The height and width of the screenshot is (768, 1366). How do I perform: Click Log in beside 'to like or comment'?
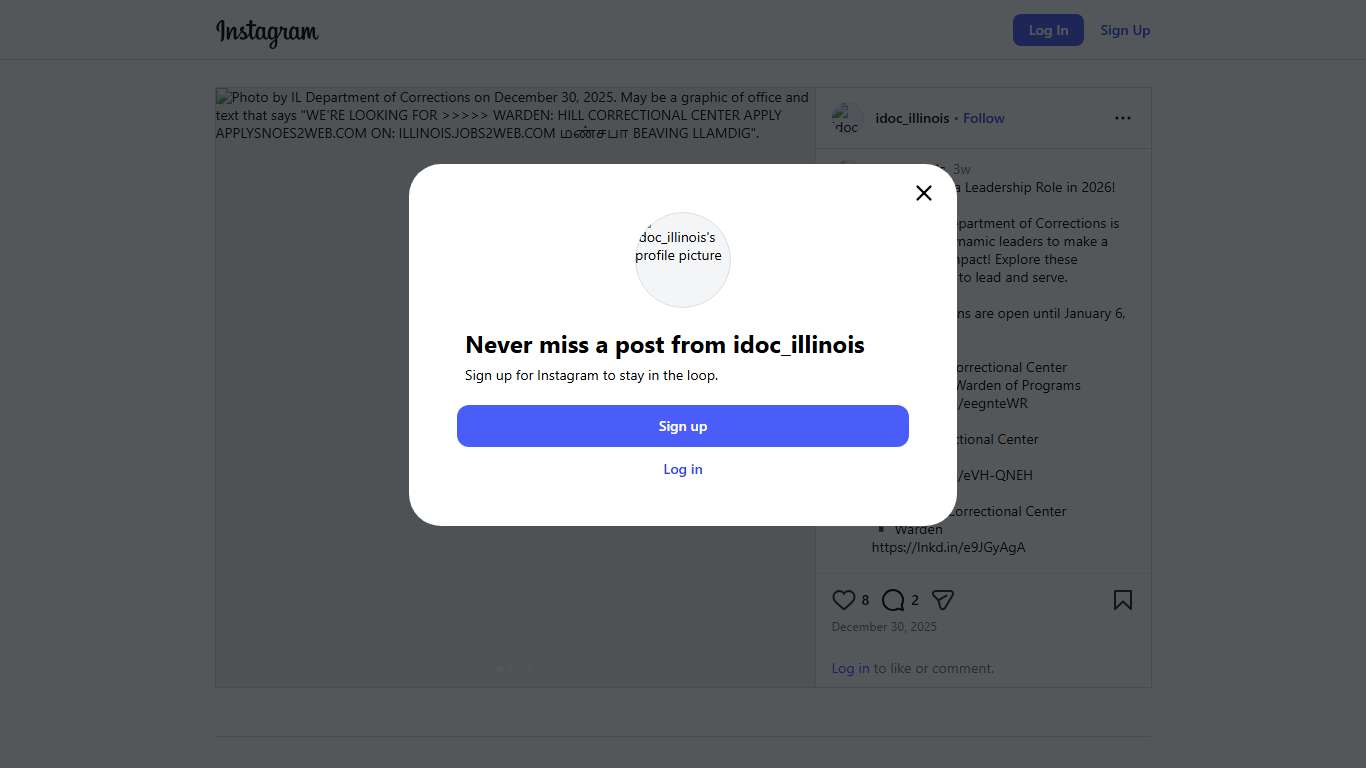tap(850, 668)
